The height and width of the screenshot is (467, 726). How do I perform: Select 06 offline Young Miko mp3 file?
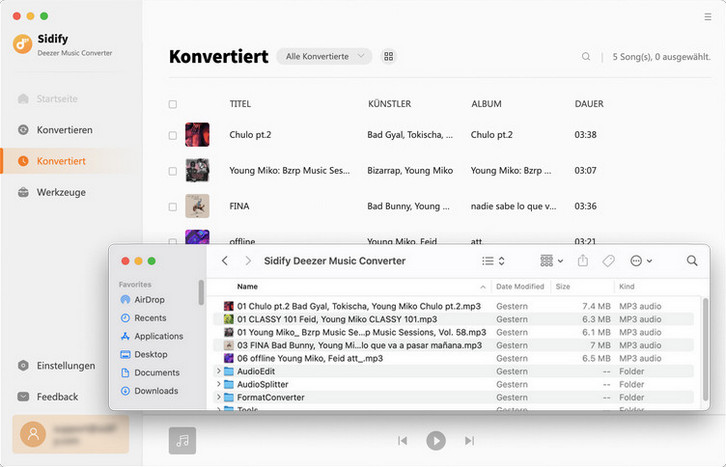coord(454,358)
